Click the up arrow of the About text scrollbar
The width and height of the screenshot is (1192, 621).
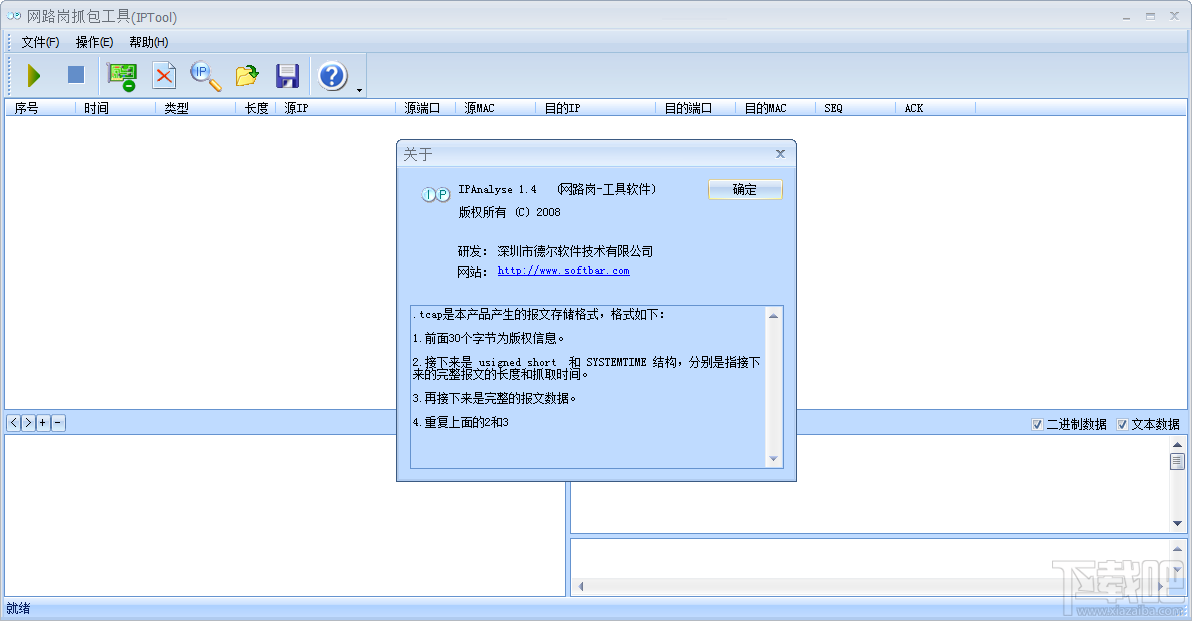pyautogui.click(x=773, y=315)
